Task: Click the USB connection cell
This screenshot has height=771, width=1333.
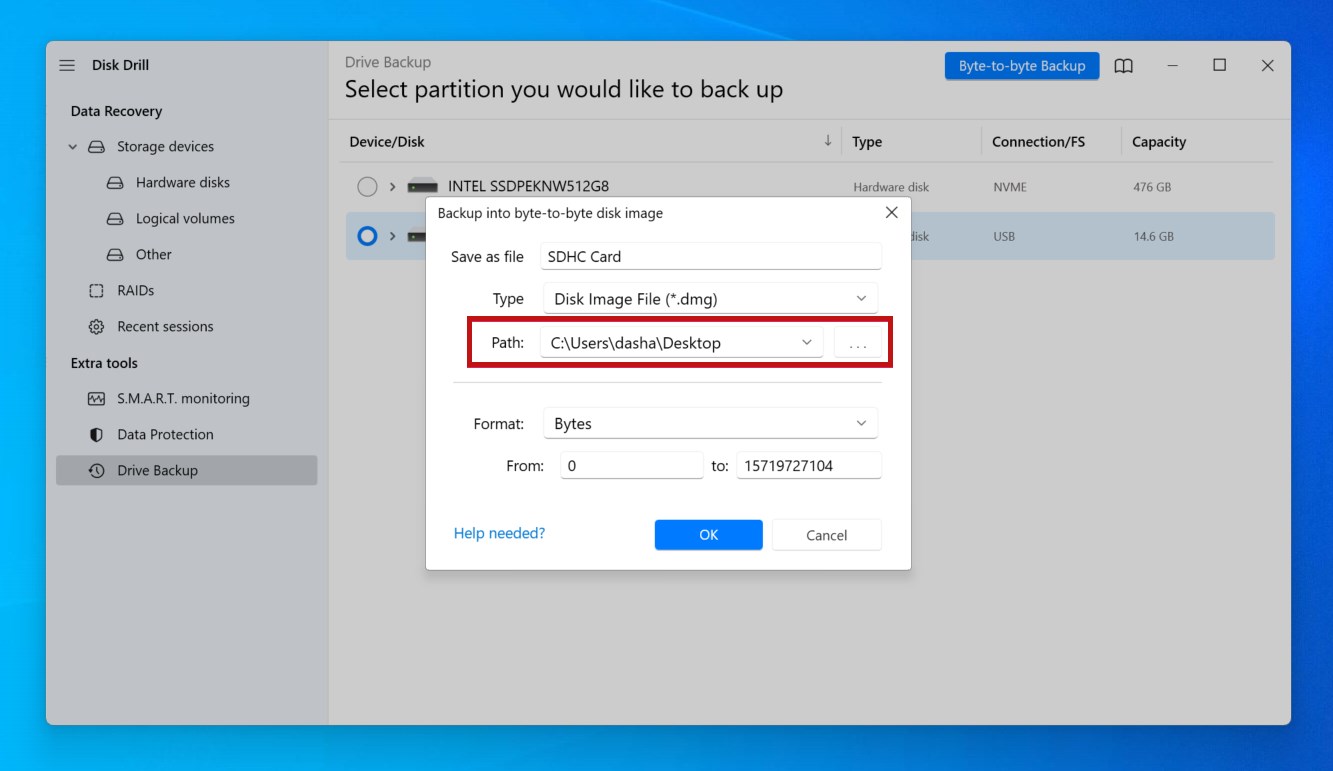Action: click(1004, 237)
